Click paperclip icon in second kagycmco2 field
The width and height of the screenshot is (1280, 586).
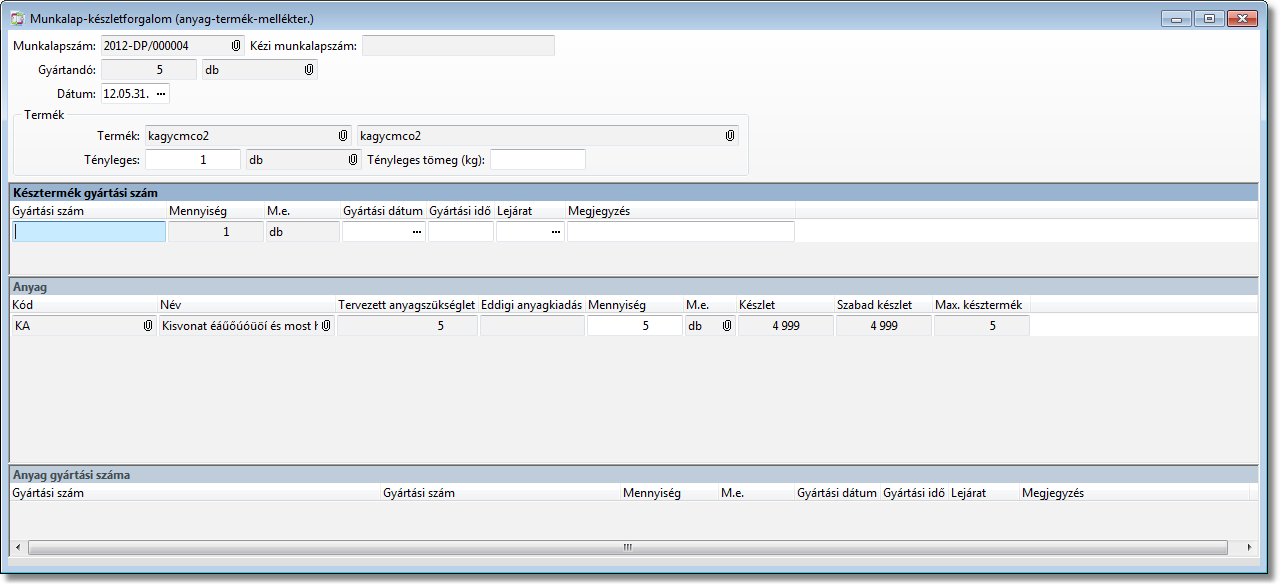tap(730, 135)
